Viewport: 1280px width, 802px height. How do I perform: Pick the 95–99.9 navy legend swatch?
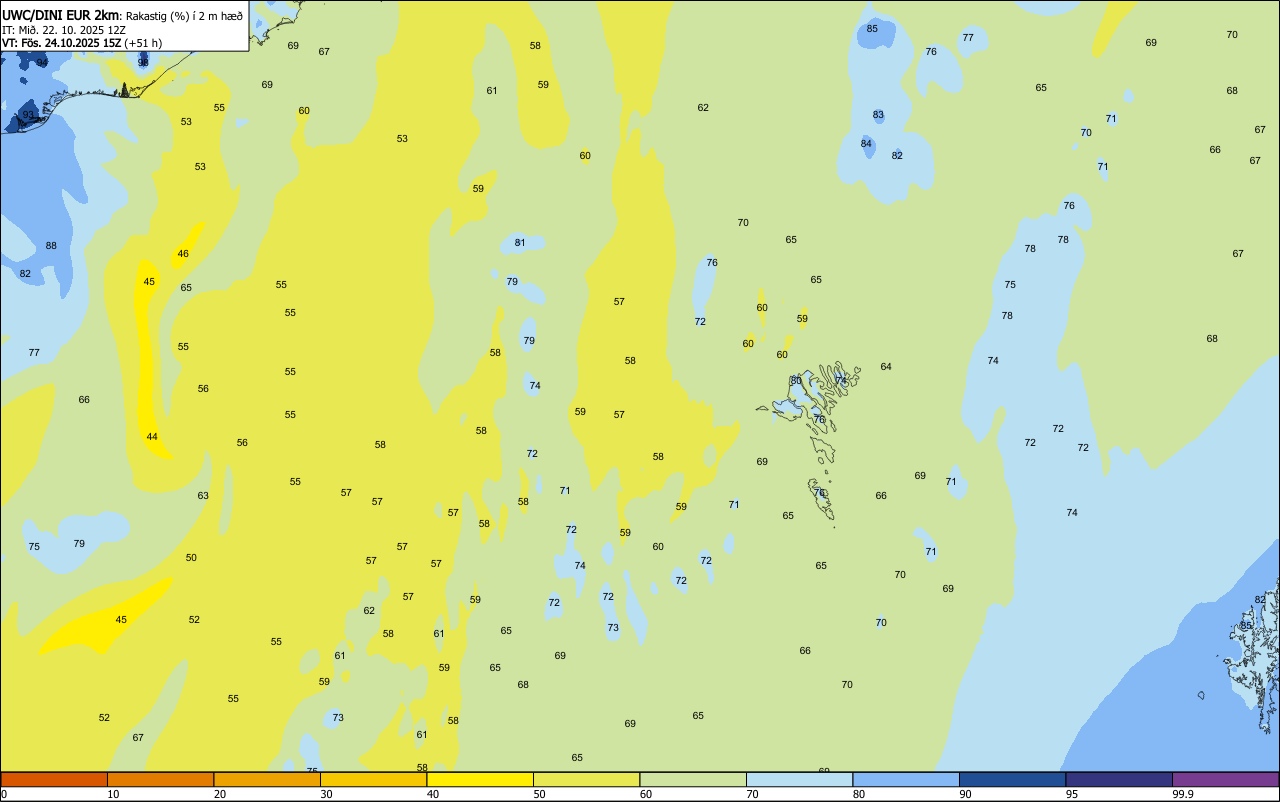(x=1119, y=779)
